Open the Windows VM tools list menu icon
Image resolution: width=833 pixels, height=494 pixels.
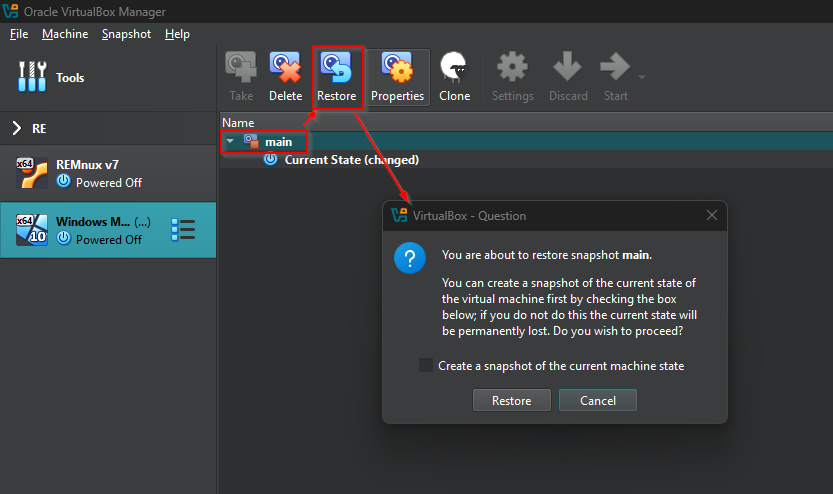click(x=183, y=230)
